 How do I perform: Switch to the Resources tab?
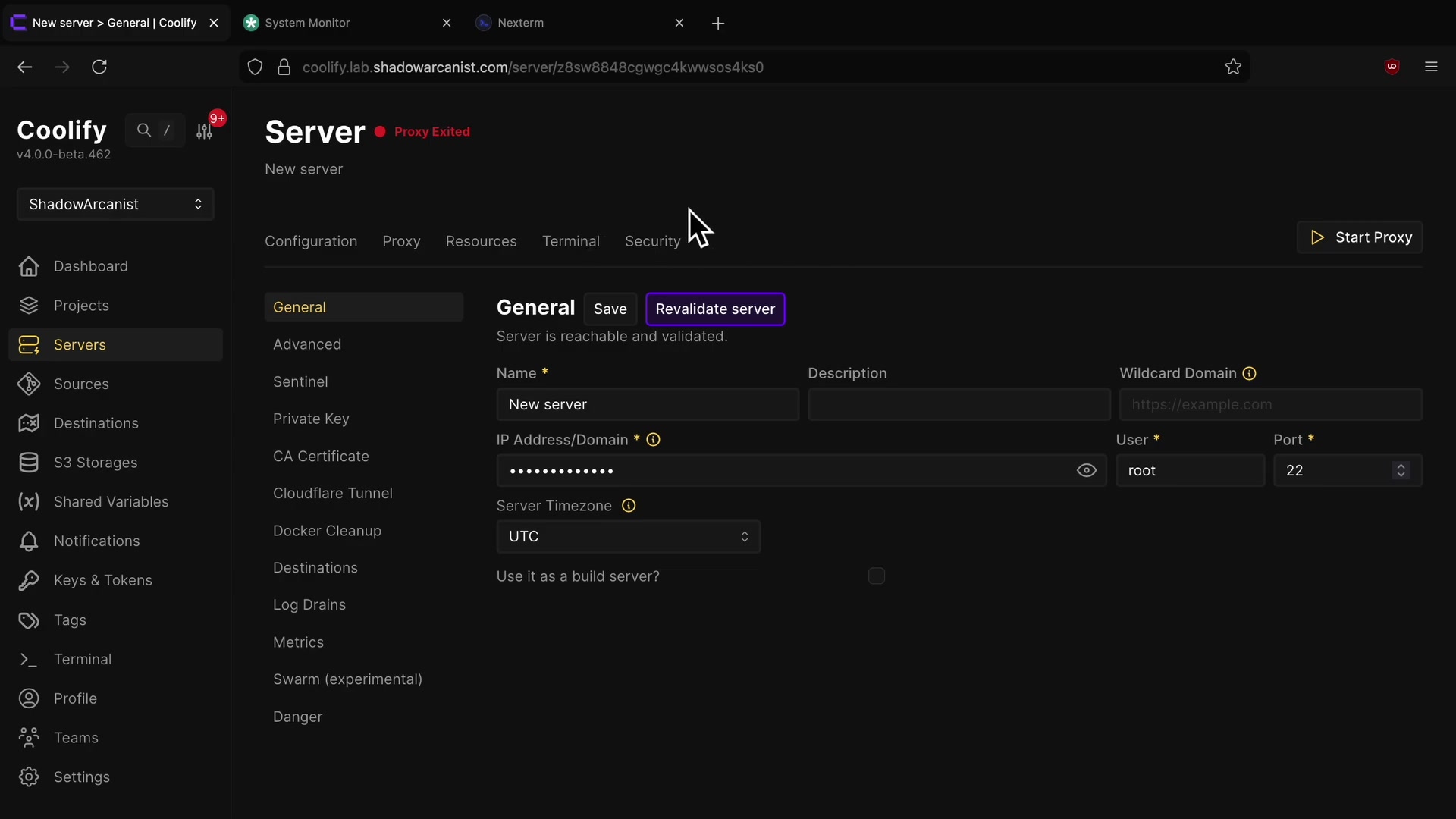tap(481, 241)
